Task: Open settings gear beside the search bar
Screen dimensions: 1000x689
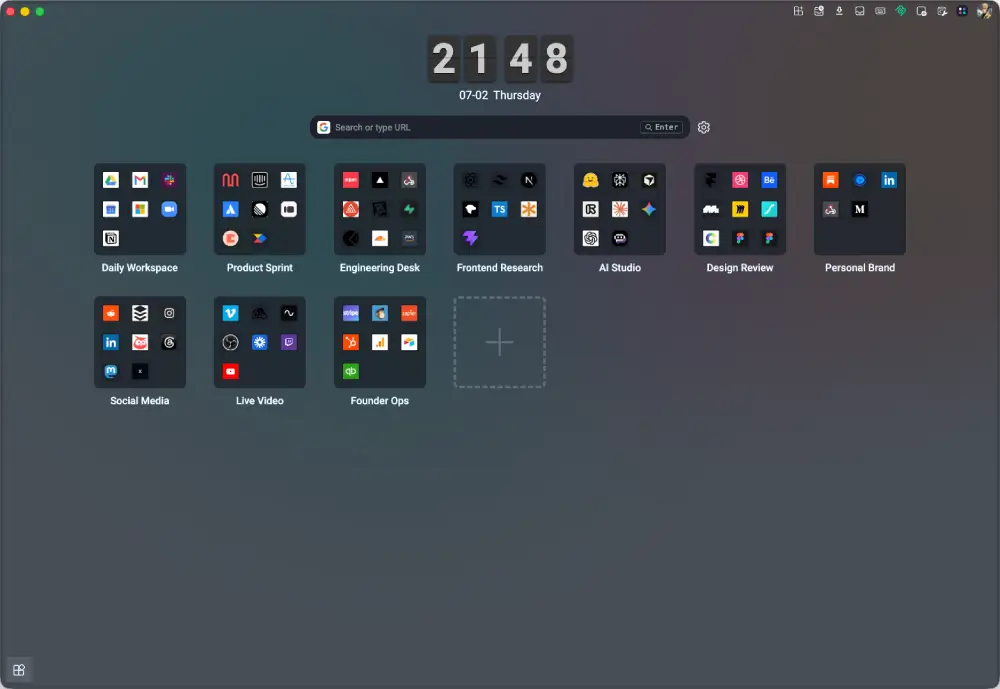Action: click(703, 128)
